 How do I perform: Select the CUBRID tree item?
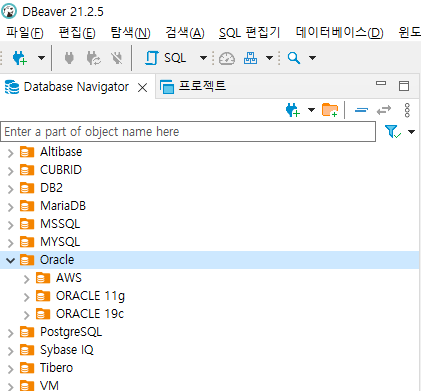(61, 170)
